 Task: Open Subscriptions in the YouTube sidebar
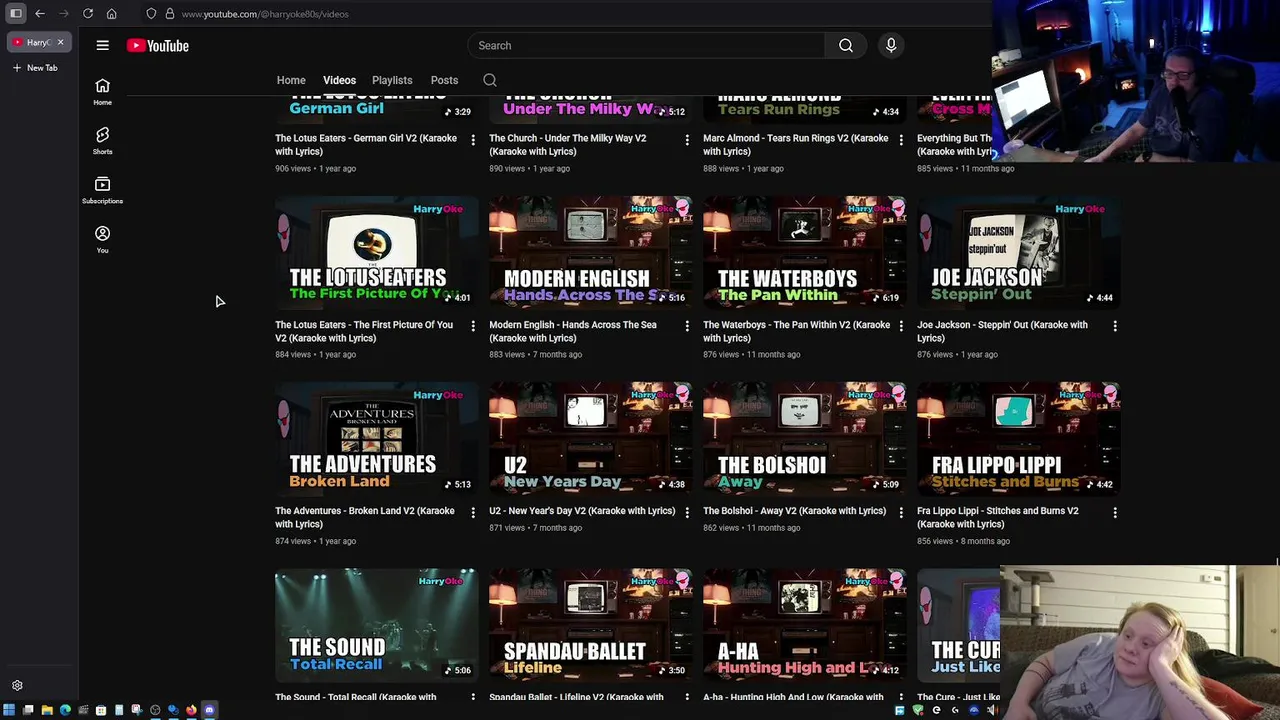102,190
